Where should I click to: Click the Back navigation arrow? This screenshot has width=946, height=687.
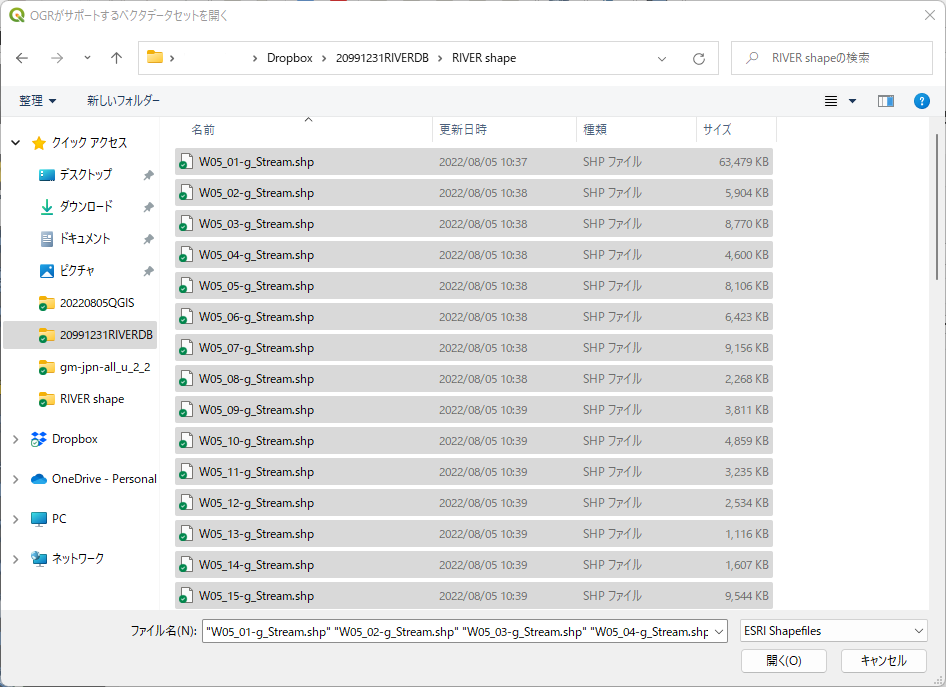23,58
